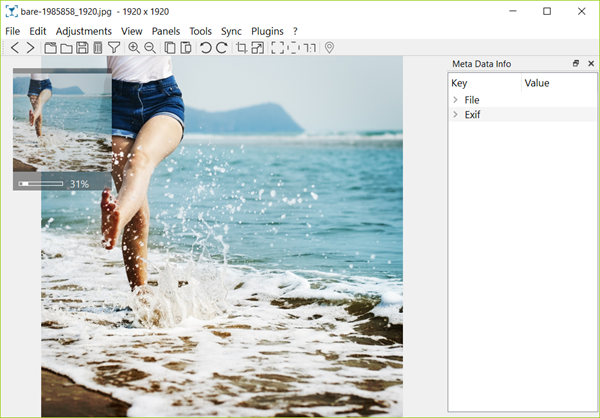
Task: Click the open file toolbar icon
Action: coord(50,48)
